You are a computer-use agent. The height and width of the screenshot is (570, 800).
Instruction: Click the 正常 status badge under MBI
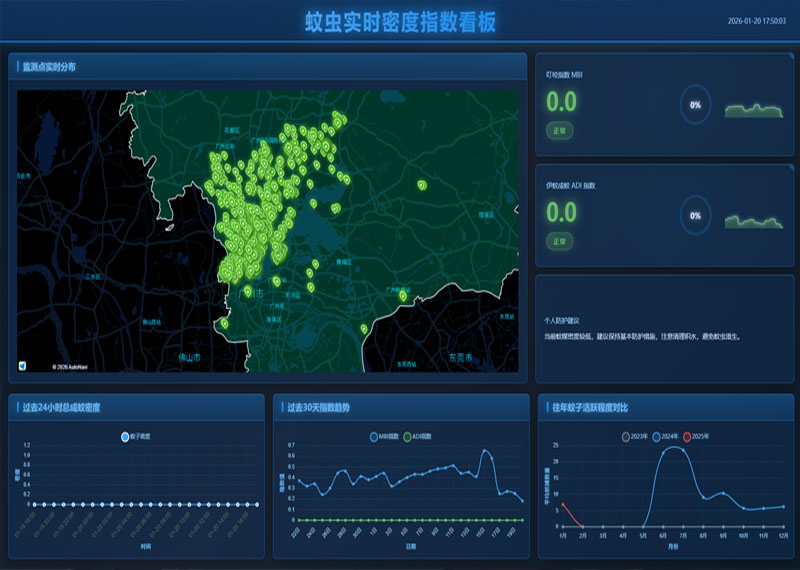pos(559,131)
